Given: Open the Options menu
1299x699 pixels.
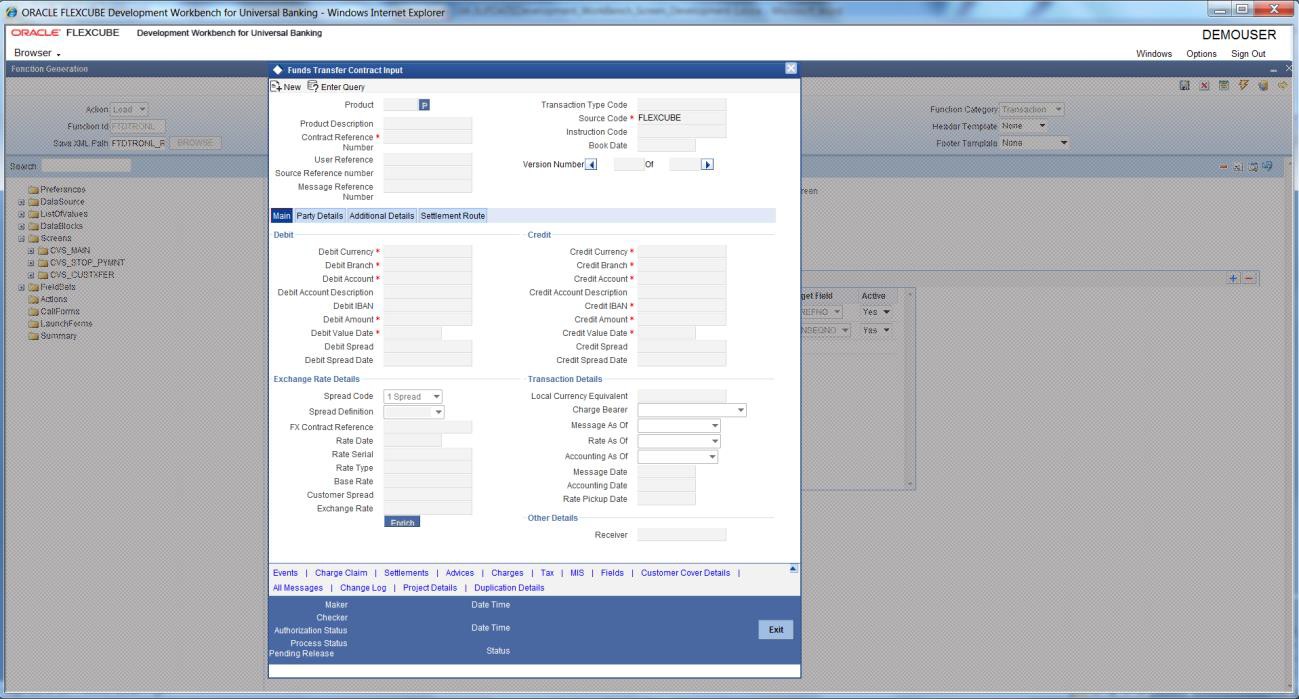Looking at the screenshot, I should pyautogui.click(x=1201, y=53).
